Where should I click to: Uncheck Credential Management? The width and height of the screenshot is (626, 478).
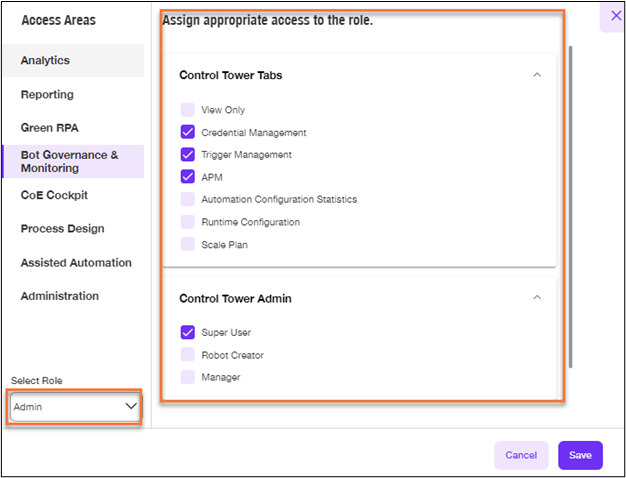(188, 132)
